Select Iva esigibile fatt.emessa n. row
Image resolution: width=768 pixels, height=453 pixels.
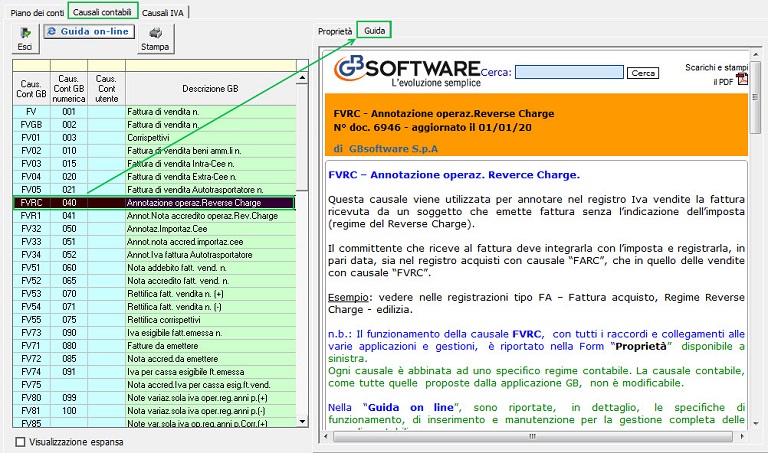(154, 333)
